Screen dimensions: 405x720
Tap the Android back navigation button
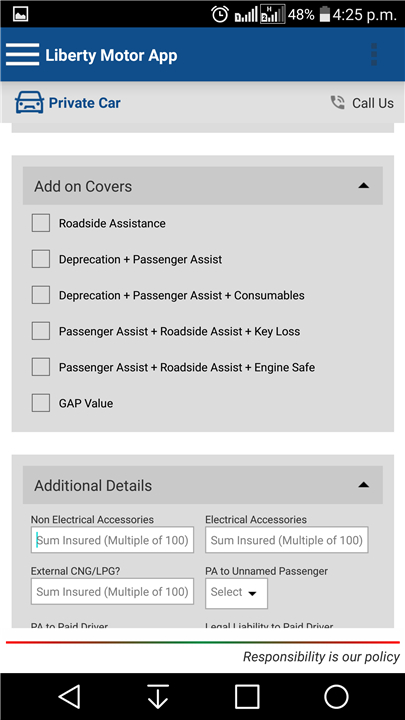point(70,697)
